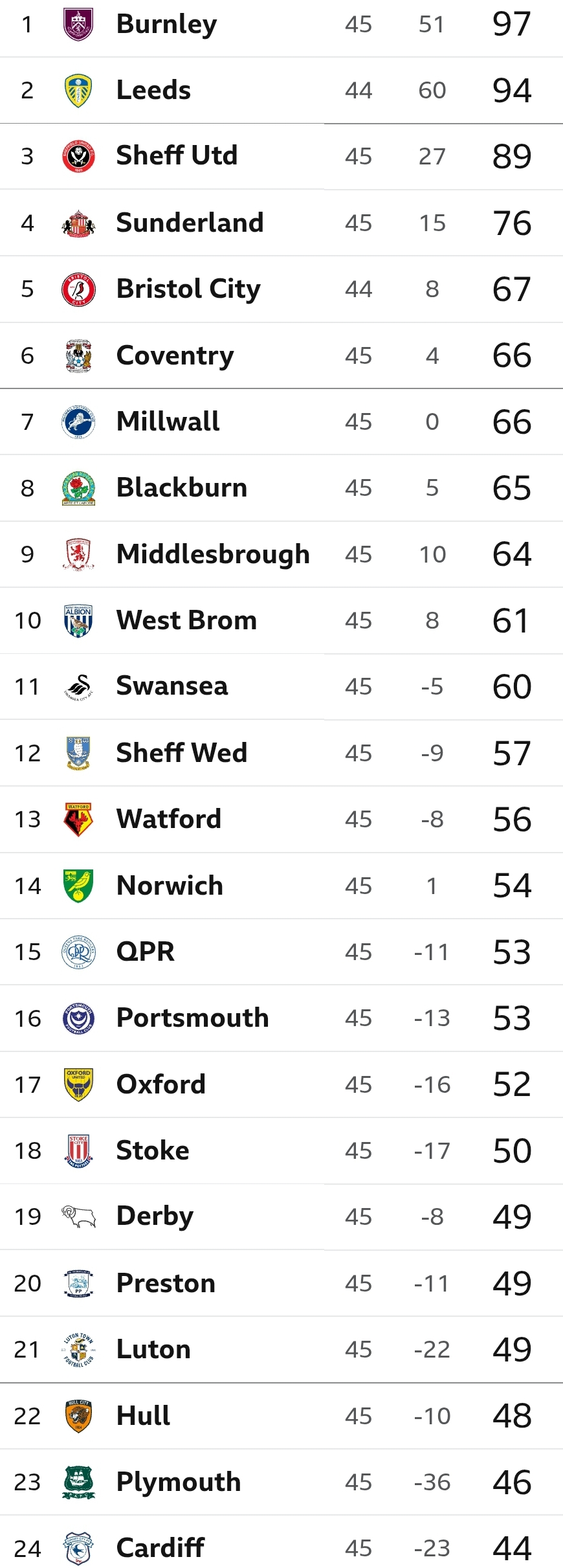Open the Coventry team link
This screenshot has height=1568, width=563.
pyautogui.click(x=175, y=355)
